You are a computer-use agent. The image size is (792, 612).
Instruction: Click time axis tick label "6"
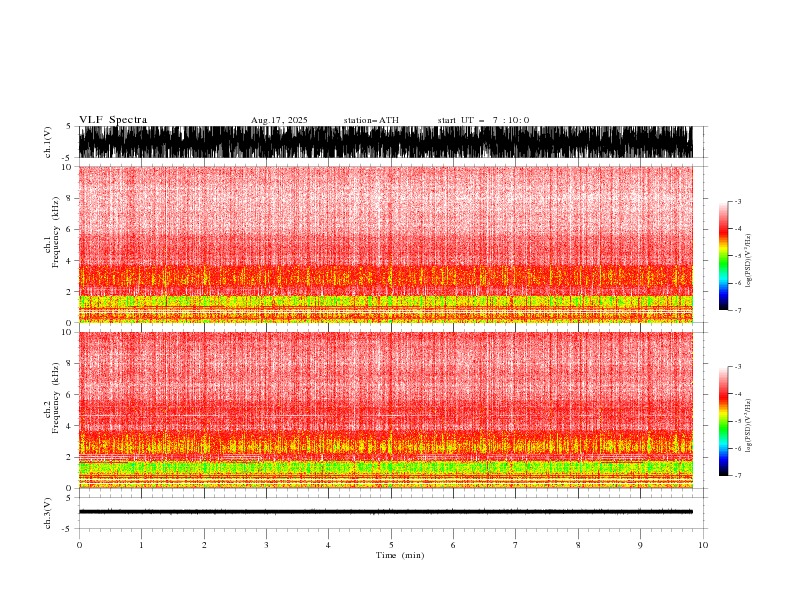click(453, 545)
